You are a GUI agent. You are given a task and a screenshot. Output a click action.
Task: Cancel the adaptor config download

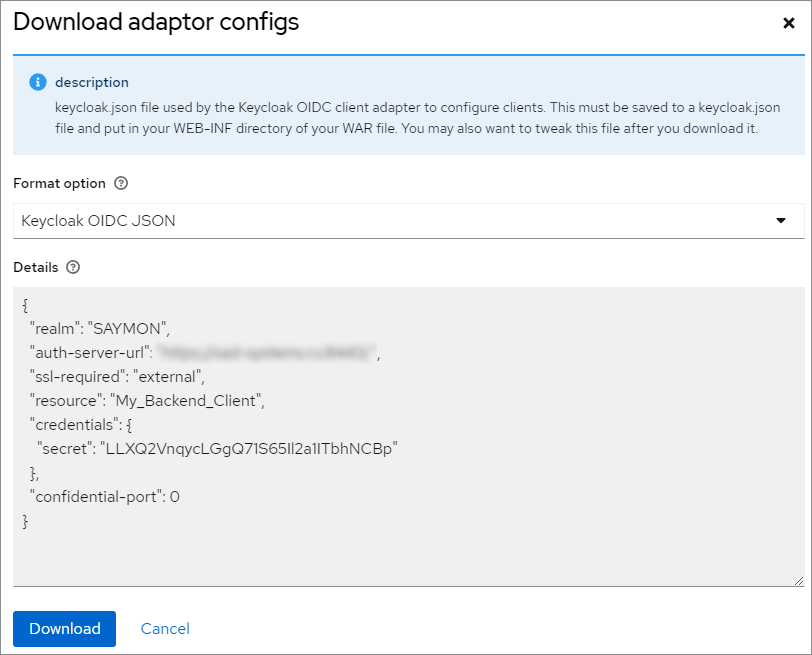point(165,629)
